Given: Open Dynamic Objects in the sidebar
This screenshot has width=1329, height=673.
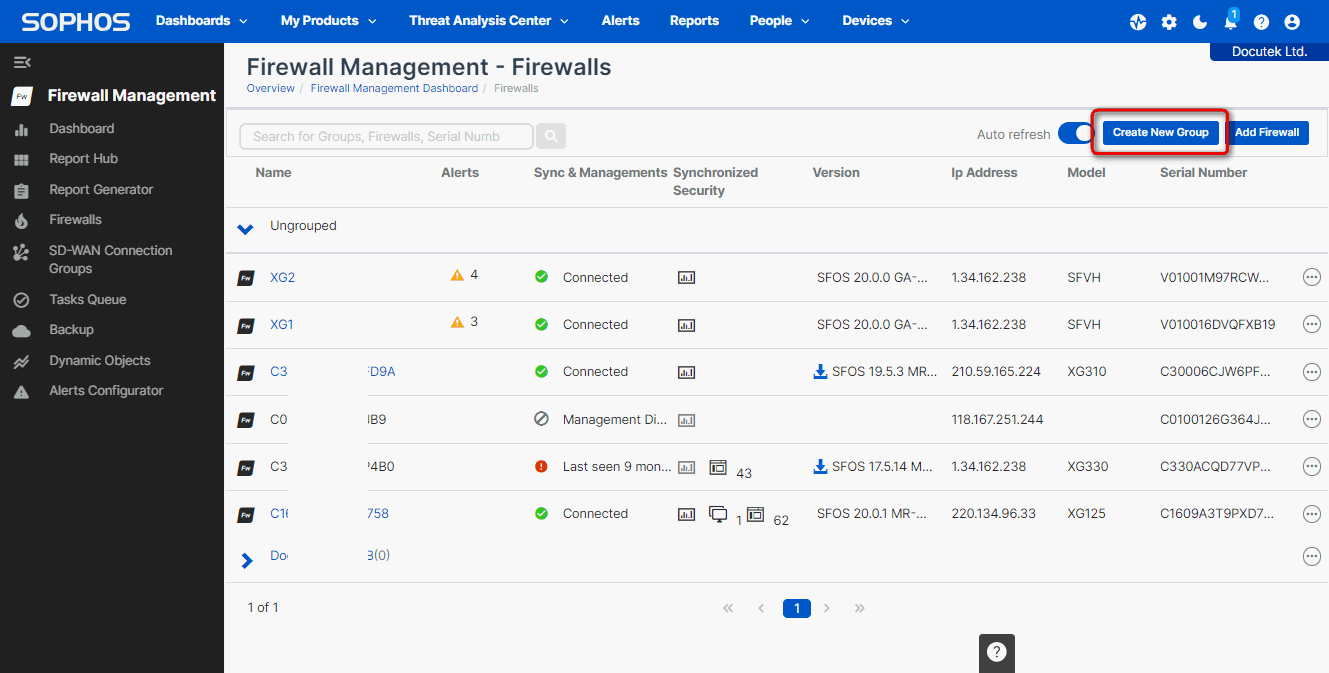Looking at the screenshot, I should tap(100, 361).
